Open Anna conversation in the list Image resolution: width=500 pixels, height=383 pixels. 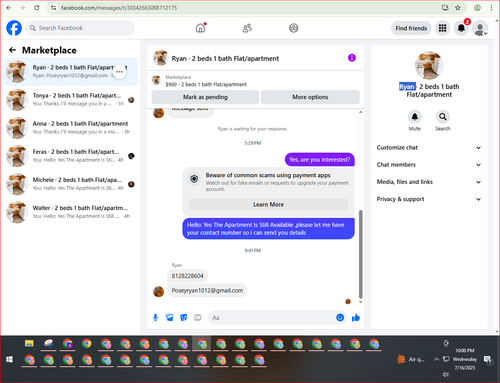coord(70,128)
